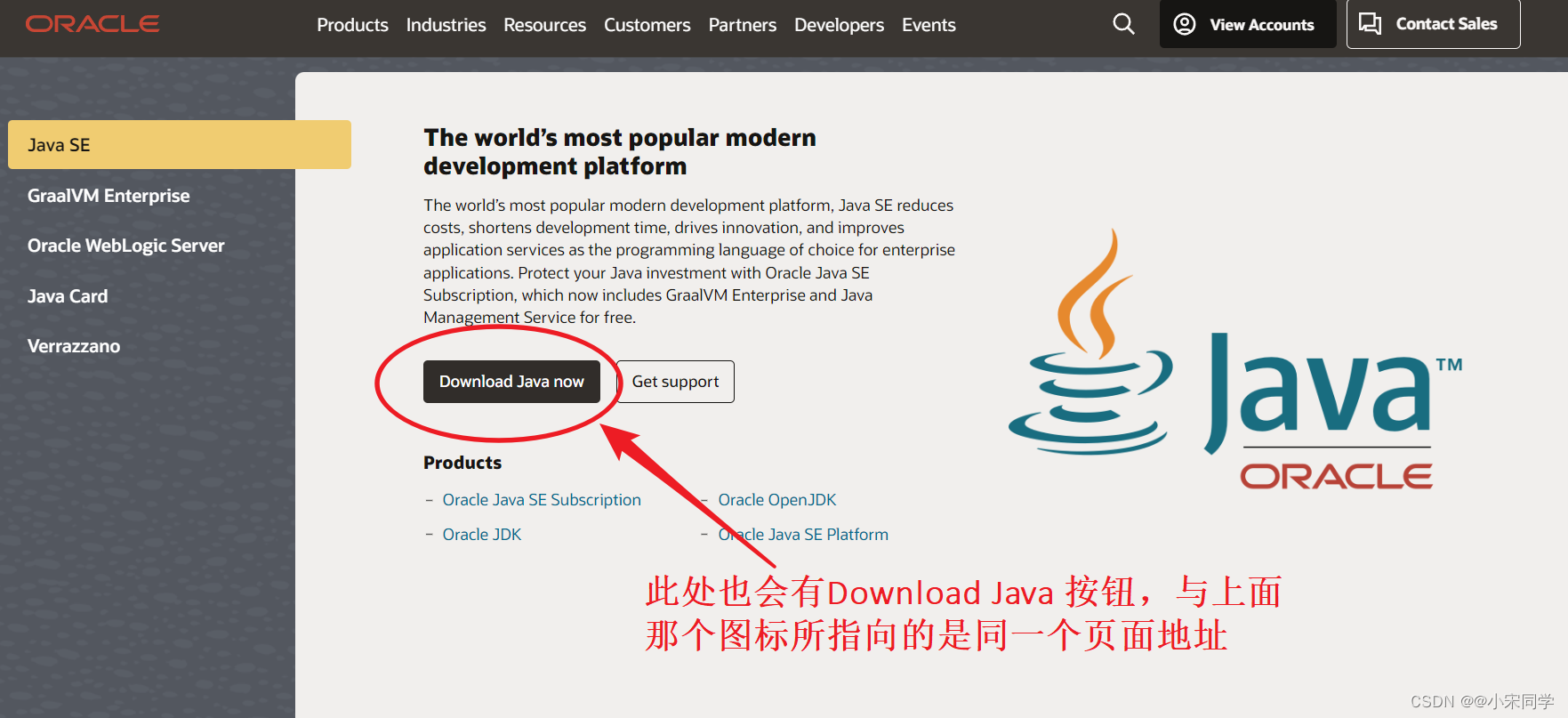Open the Oracle JDK link

[x=482, y=535]
